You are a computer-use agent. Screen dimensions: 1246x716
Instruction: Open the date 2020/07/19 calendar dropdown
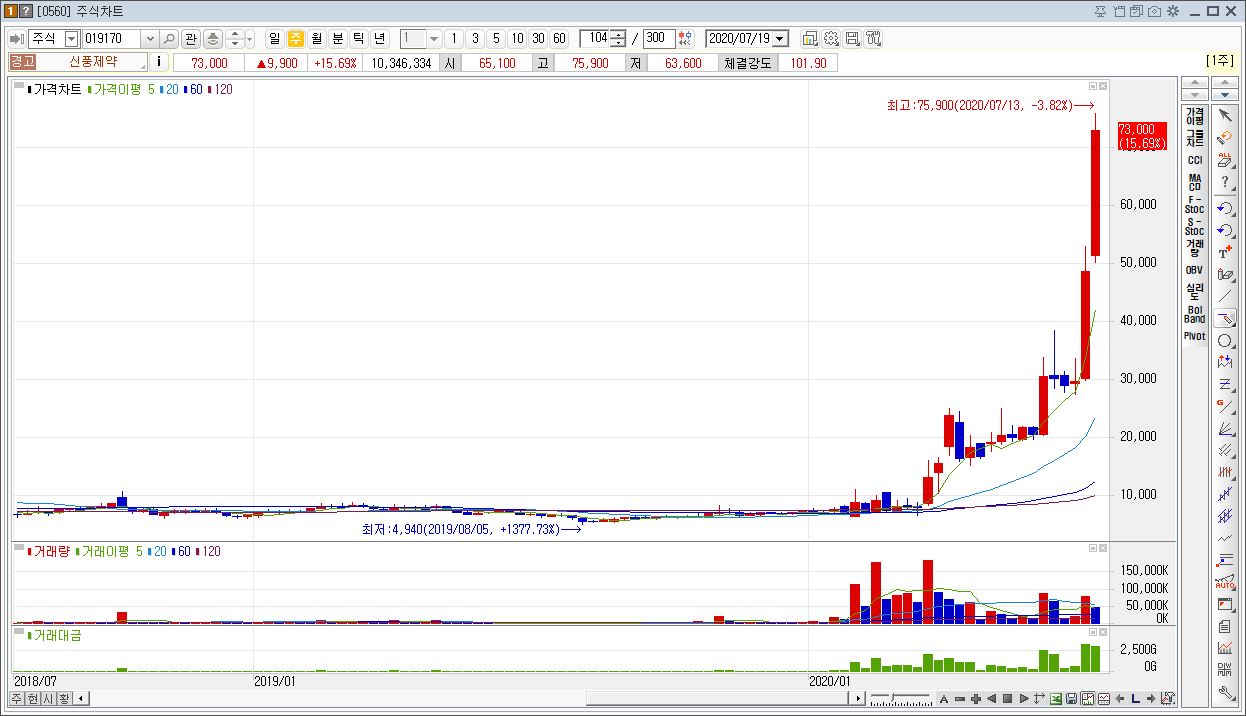click(780, 38)
